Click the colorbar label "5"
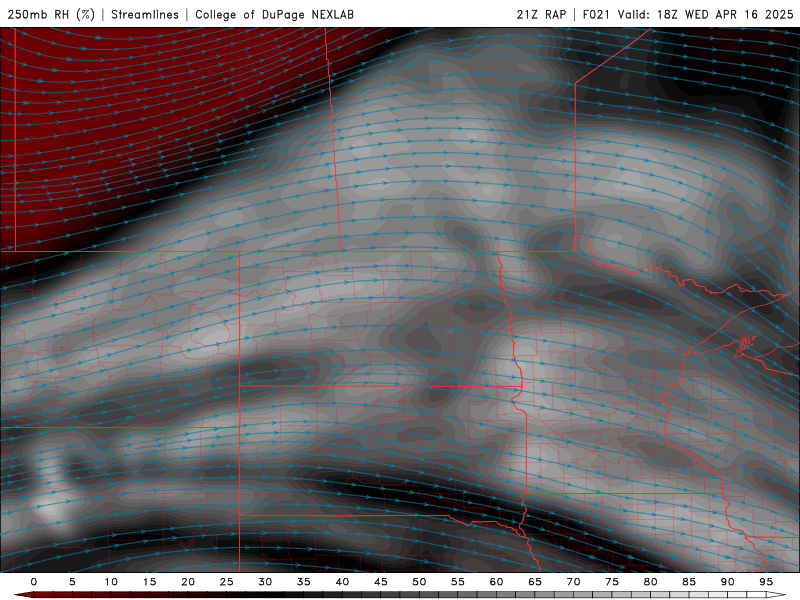This screenshot has height=600, width=800. click(x=72, y=582)
